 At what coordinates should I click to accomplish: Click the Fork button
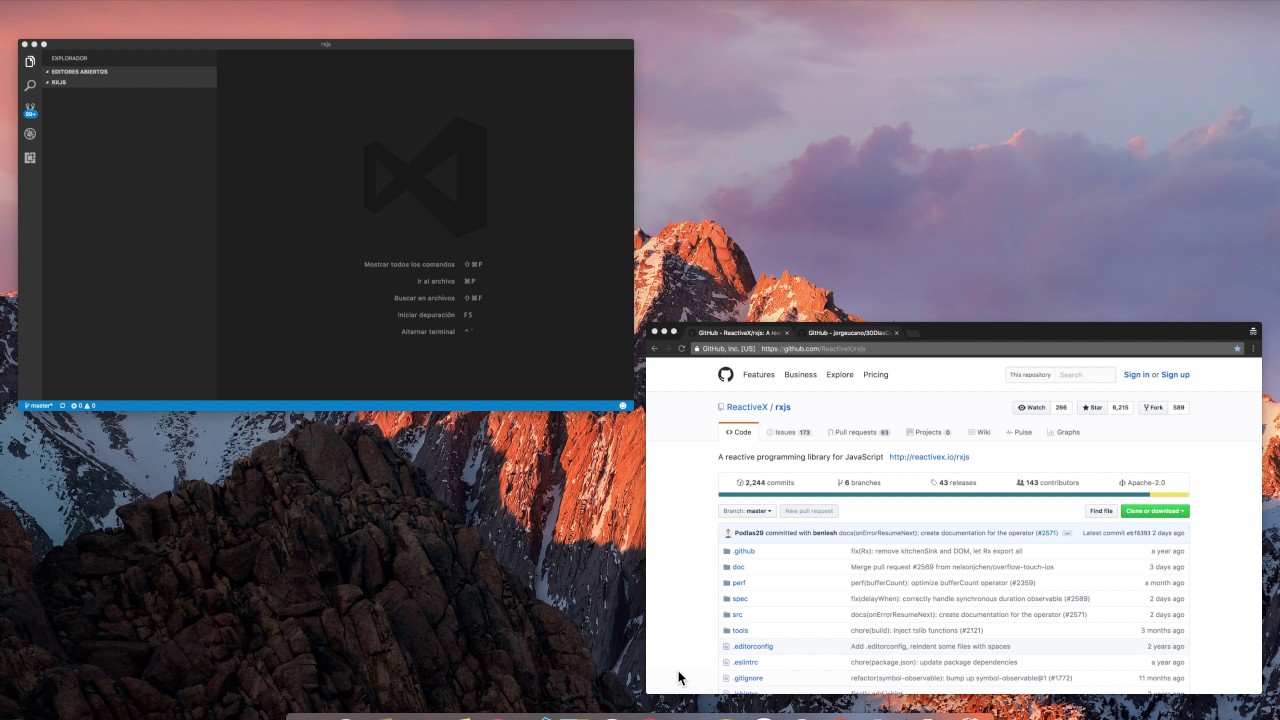[x=1154, y=408]
